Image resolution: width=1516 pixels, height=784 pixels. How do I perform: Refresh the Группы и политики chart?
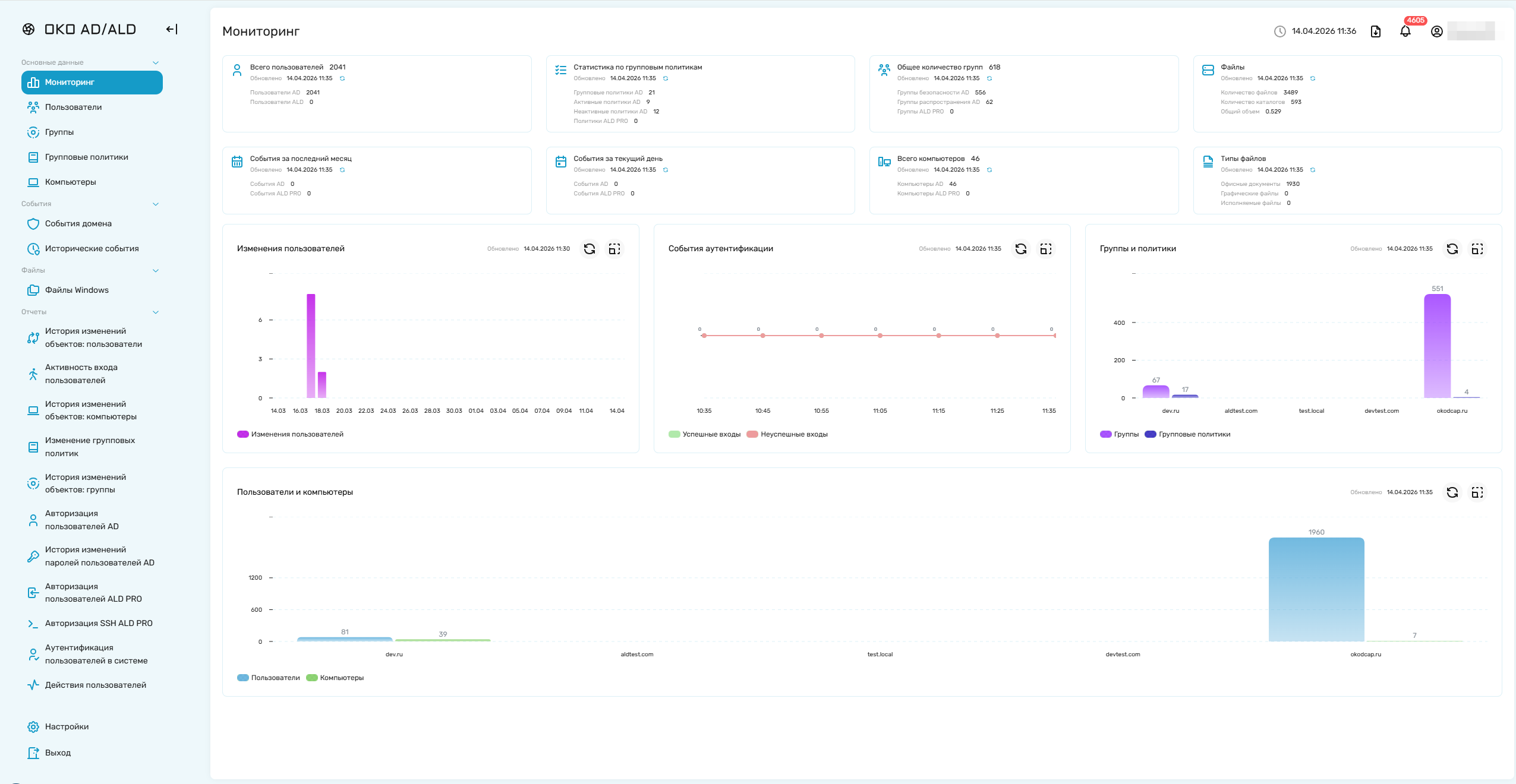pyautogui.click(x=1452, y=249)
